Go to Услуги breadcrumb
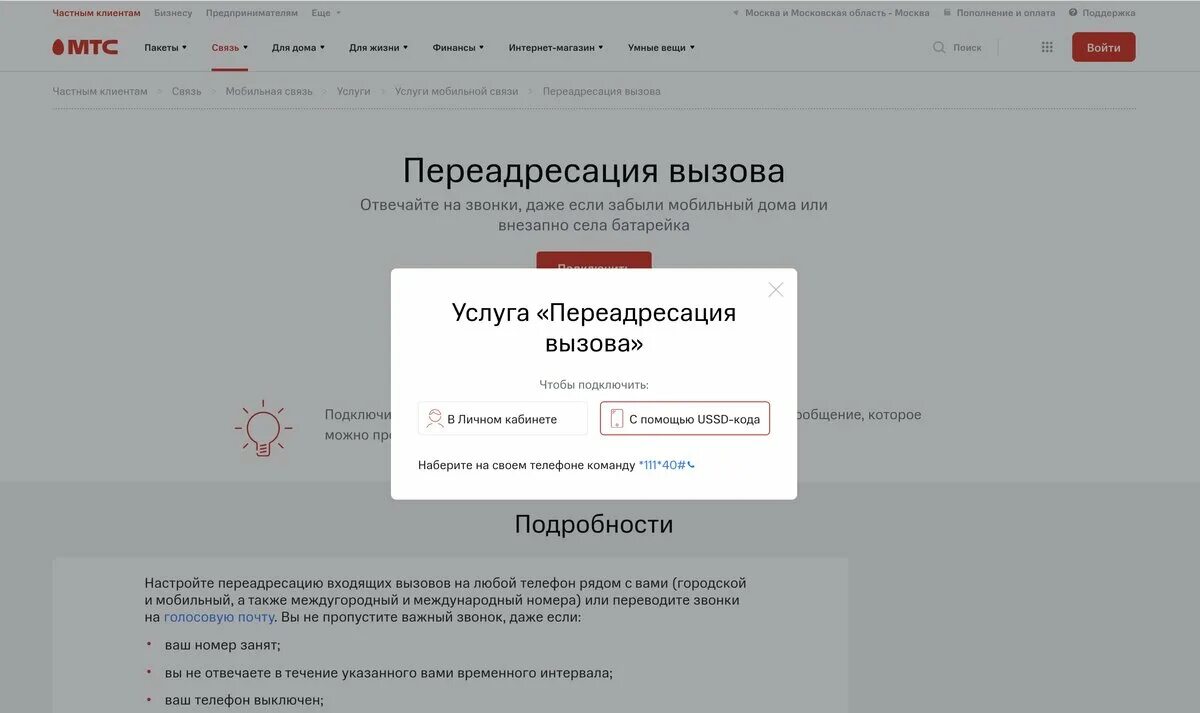 [354, 91]
